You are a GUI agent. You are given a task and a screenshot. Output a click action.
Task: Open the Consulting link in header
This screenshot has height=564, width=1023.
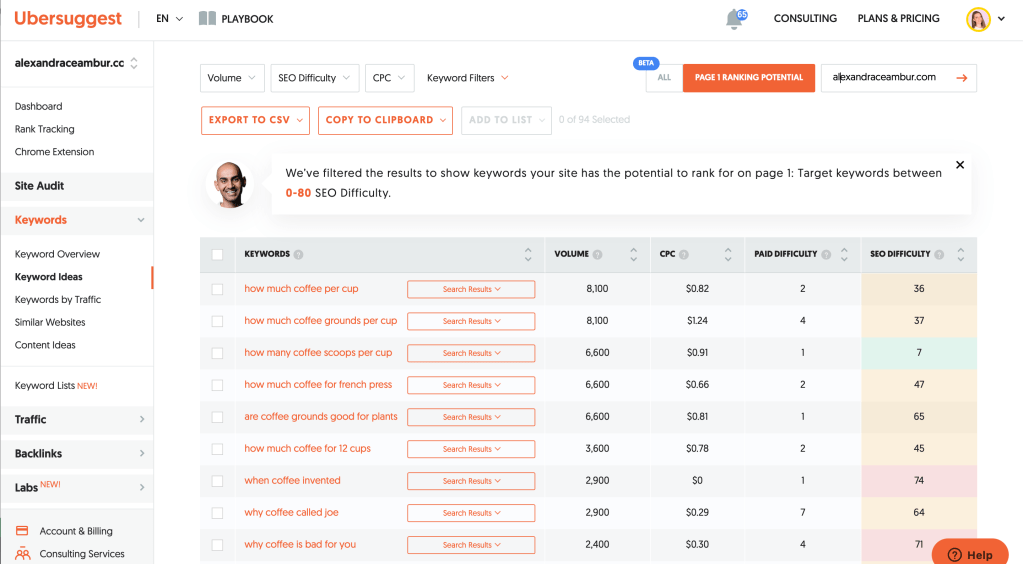805,18
